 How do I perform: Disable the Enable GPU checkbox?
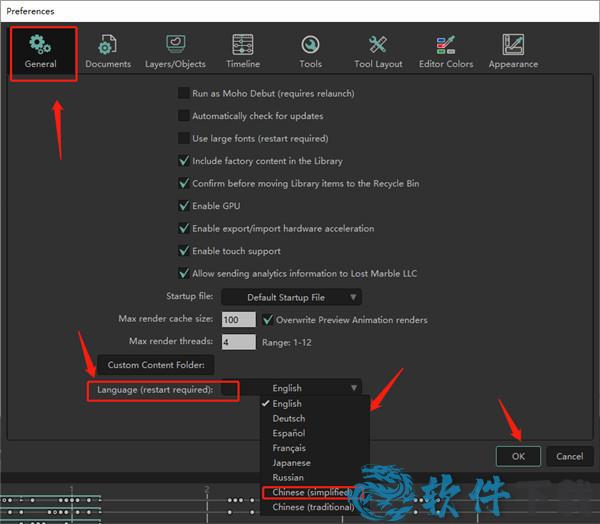(x=184, y=206)
